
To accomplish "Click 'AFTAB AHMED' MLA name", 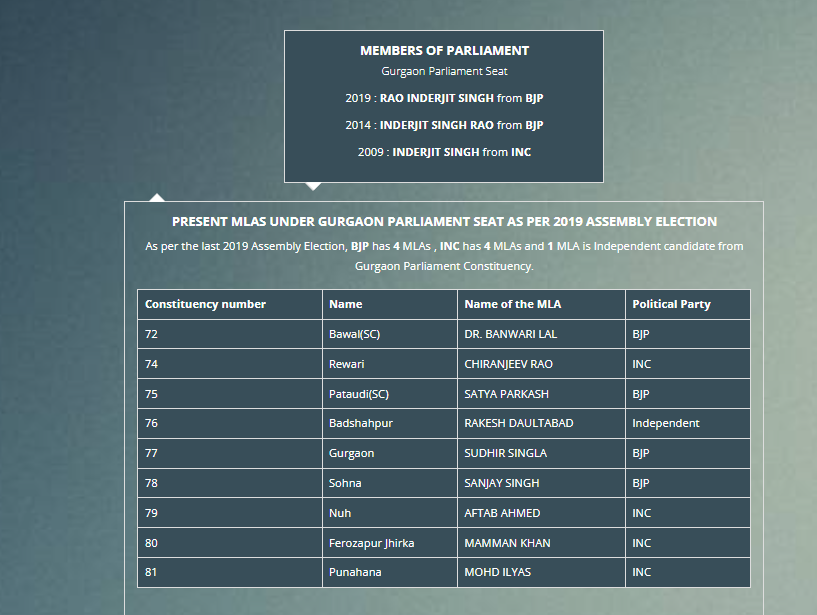I will pyautogui.click(x=502, y=513).
